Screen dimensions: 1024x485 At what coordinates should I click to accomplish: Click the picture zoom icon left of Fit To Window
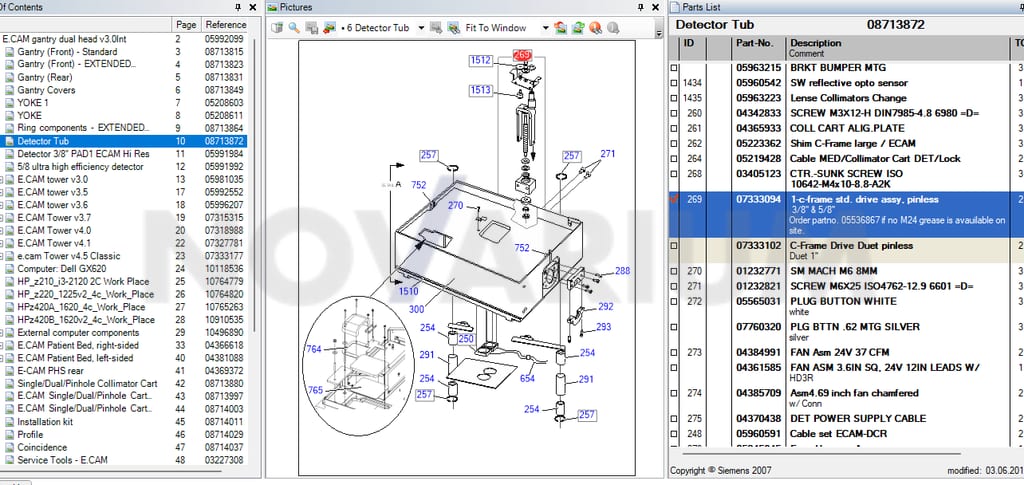453,28
